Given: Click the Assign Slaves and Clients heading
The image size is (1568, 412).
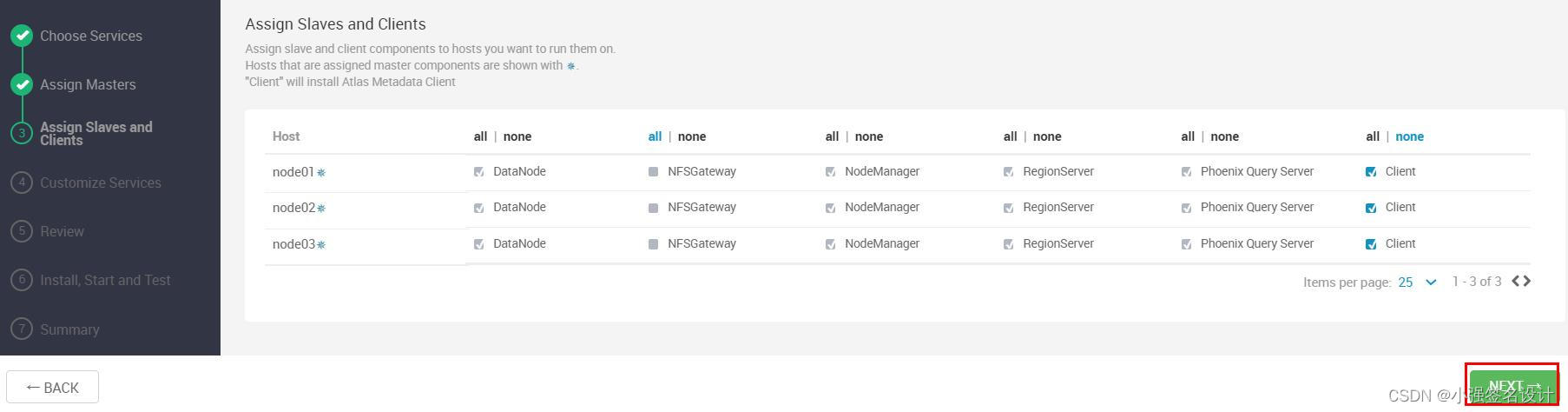Looking at the screenshot, I should (336, 24).
